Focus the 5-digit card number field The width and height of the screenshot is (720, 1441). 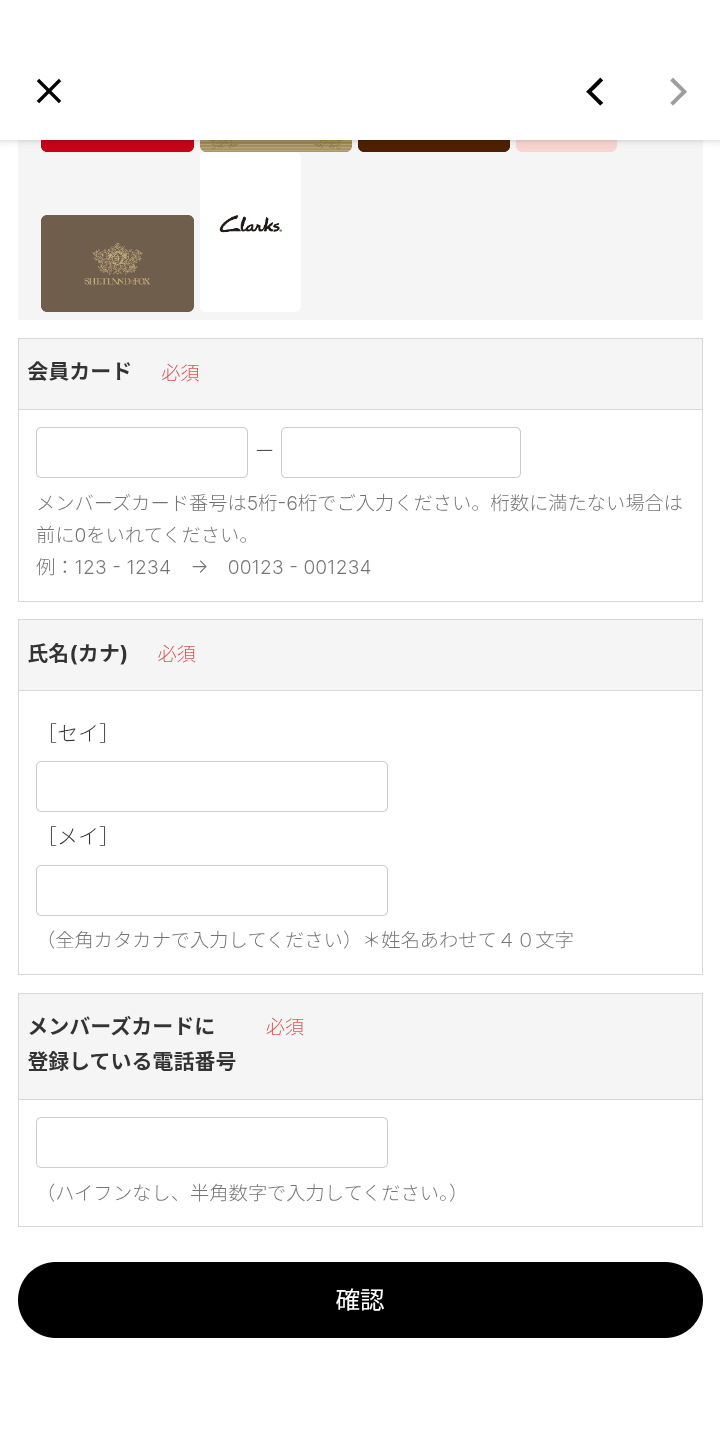(x=142, y=452)
